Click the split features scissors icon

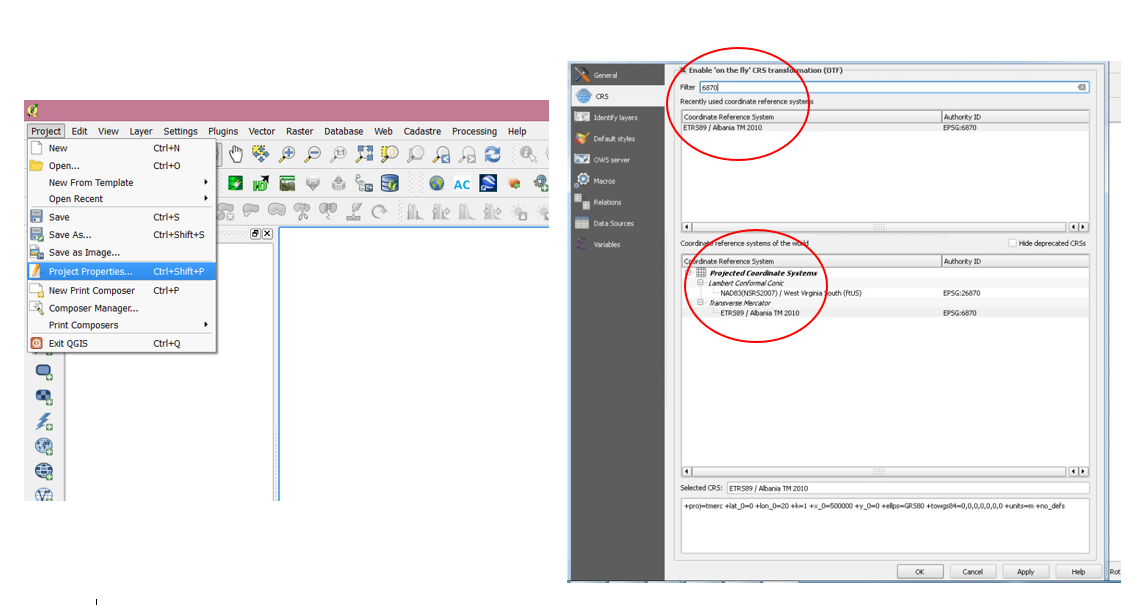coord(302,211)
